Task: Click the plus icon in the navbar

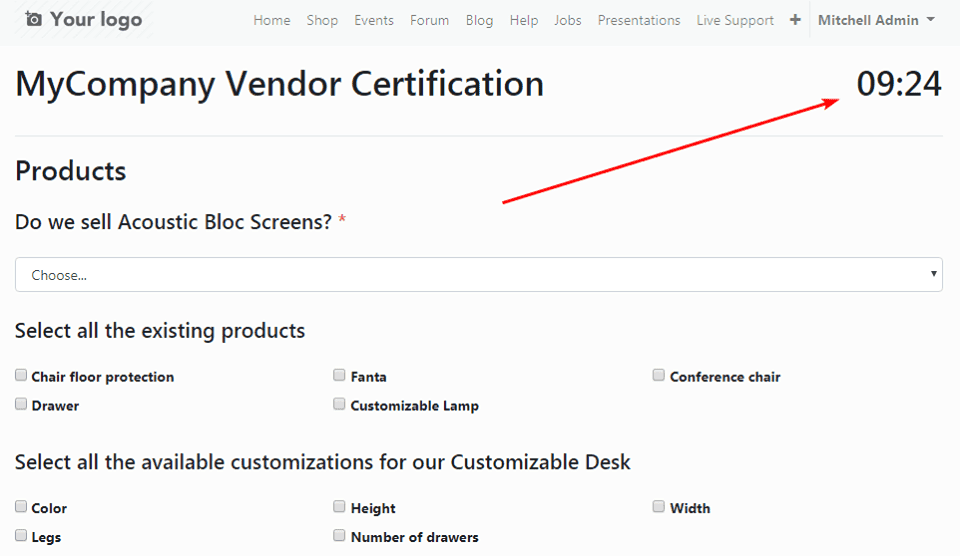Action: pos(795,20)
